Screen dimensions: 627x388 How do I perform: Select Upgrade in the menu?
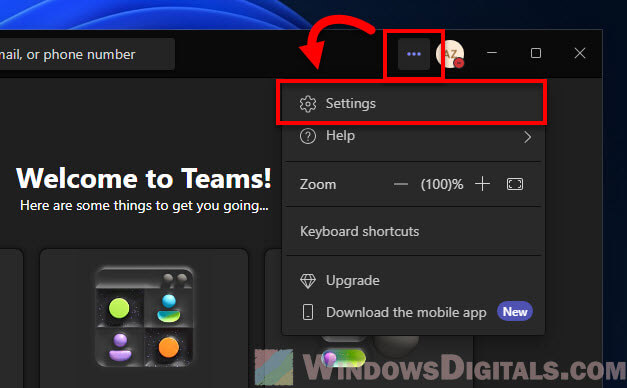tap(413, 280)
